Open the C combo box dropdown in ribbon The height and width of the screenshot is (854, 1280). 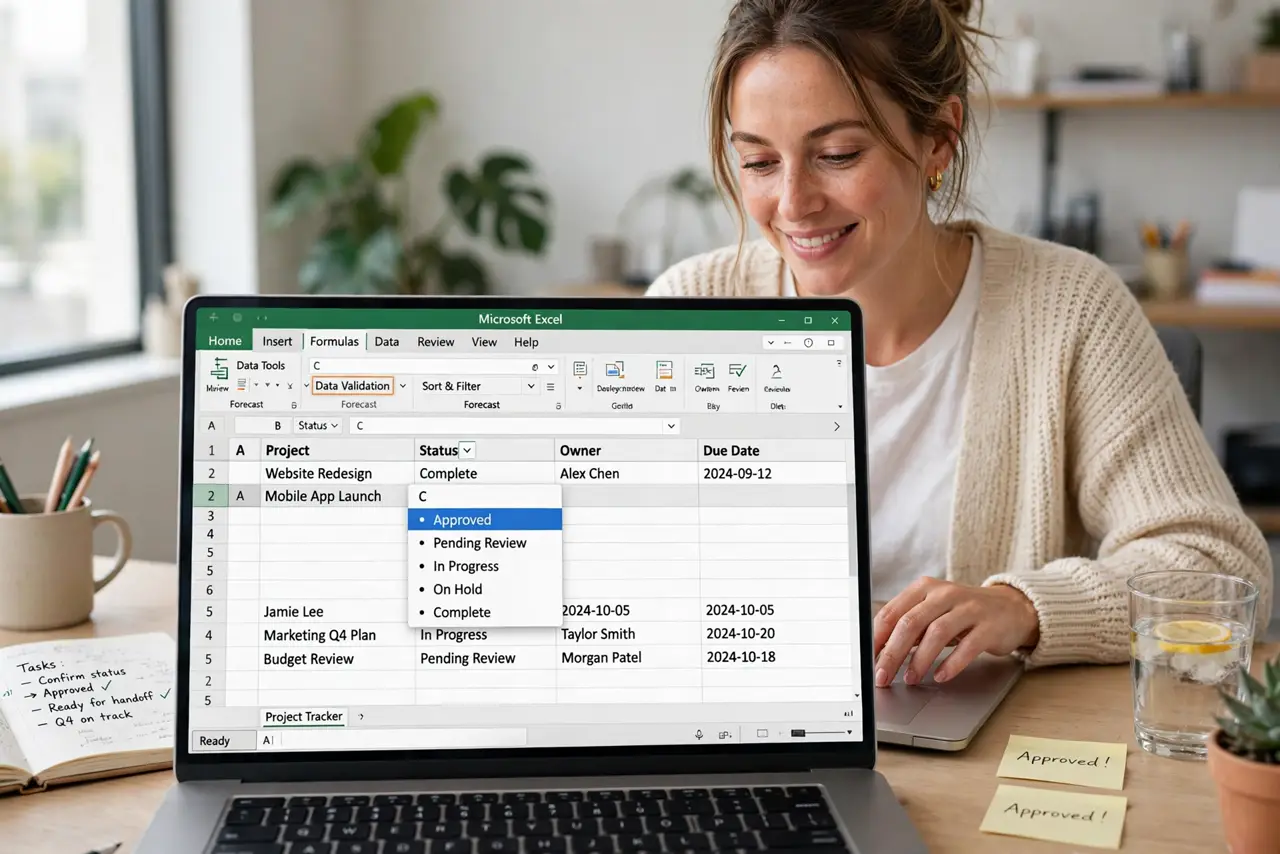pos(550,367)
